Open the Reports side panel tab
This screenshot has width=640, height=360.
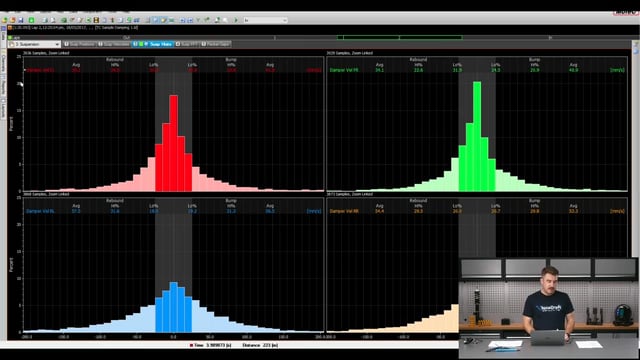click(3, 86)
